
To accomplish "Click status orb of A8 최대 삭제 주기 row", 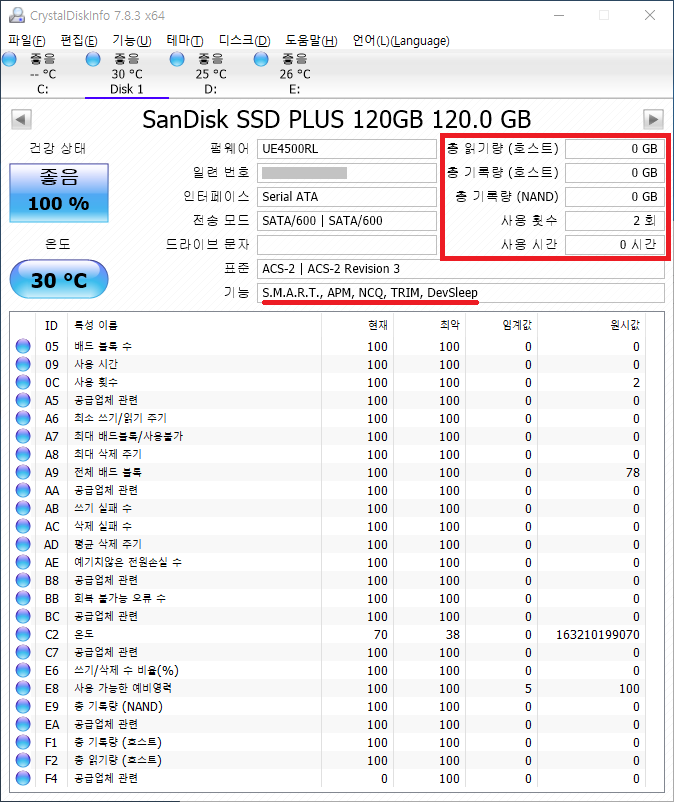I will tap(23, 454).
